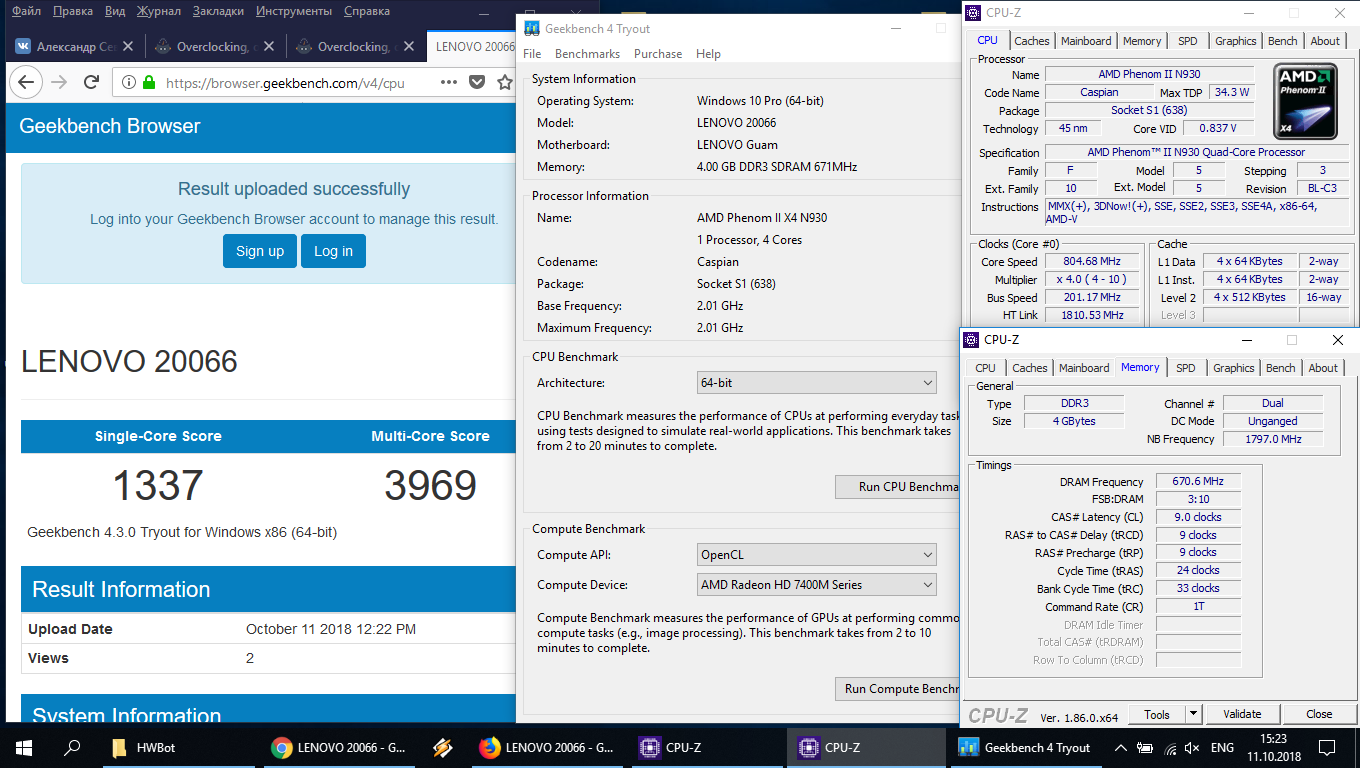The image size is (1360, 768).
Task: Click the Log in button
Action: tap(333, 251)
